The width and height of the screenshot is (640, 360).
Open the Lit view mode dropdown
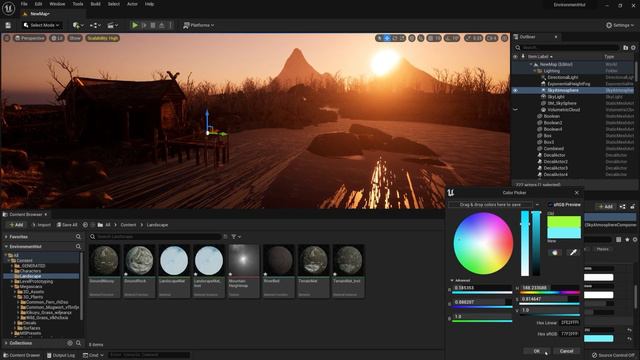tap(57, 38)
